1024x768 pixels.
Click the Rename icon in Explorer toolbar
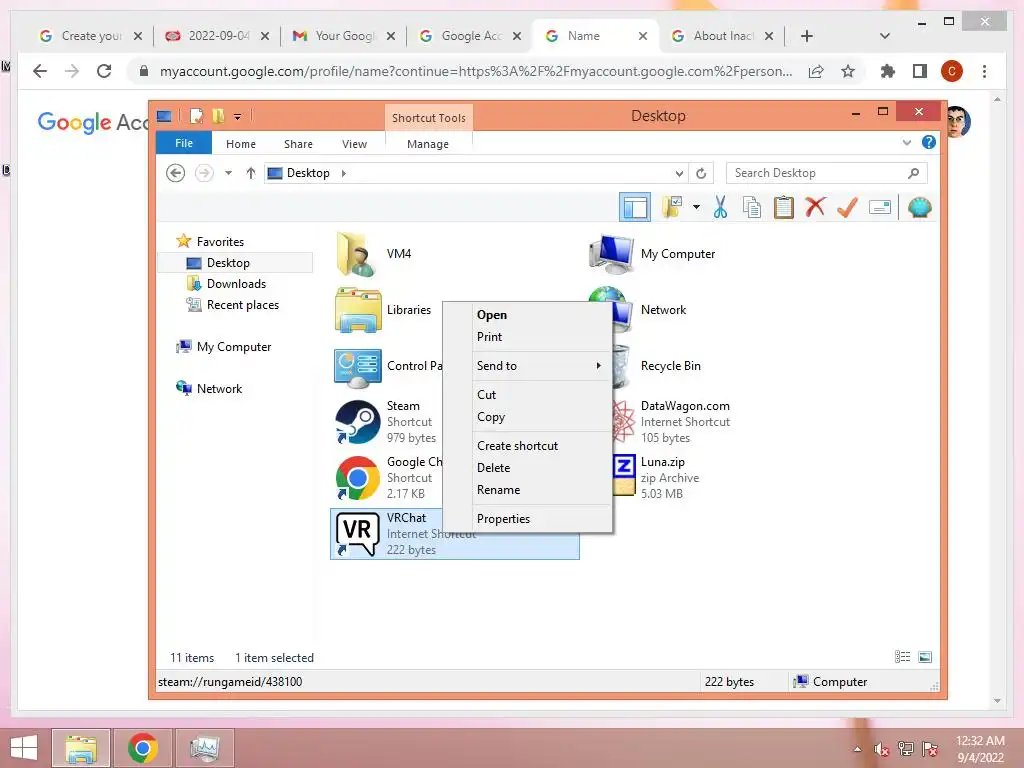coord(880,208)
